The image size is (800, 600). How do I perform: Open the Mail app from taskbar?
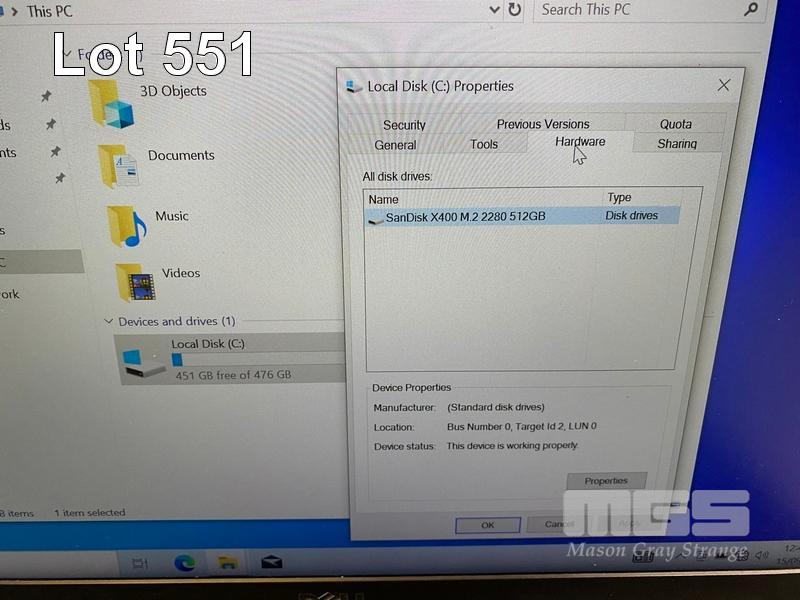tap(271, 563)
